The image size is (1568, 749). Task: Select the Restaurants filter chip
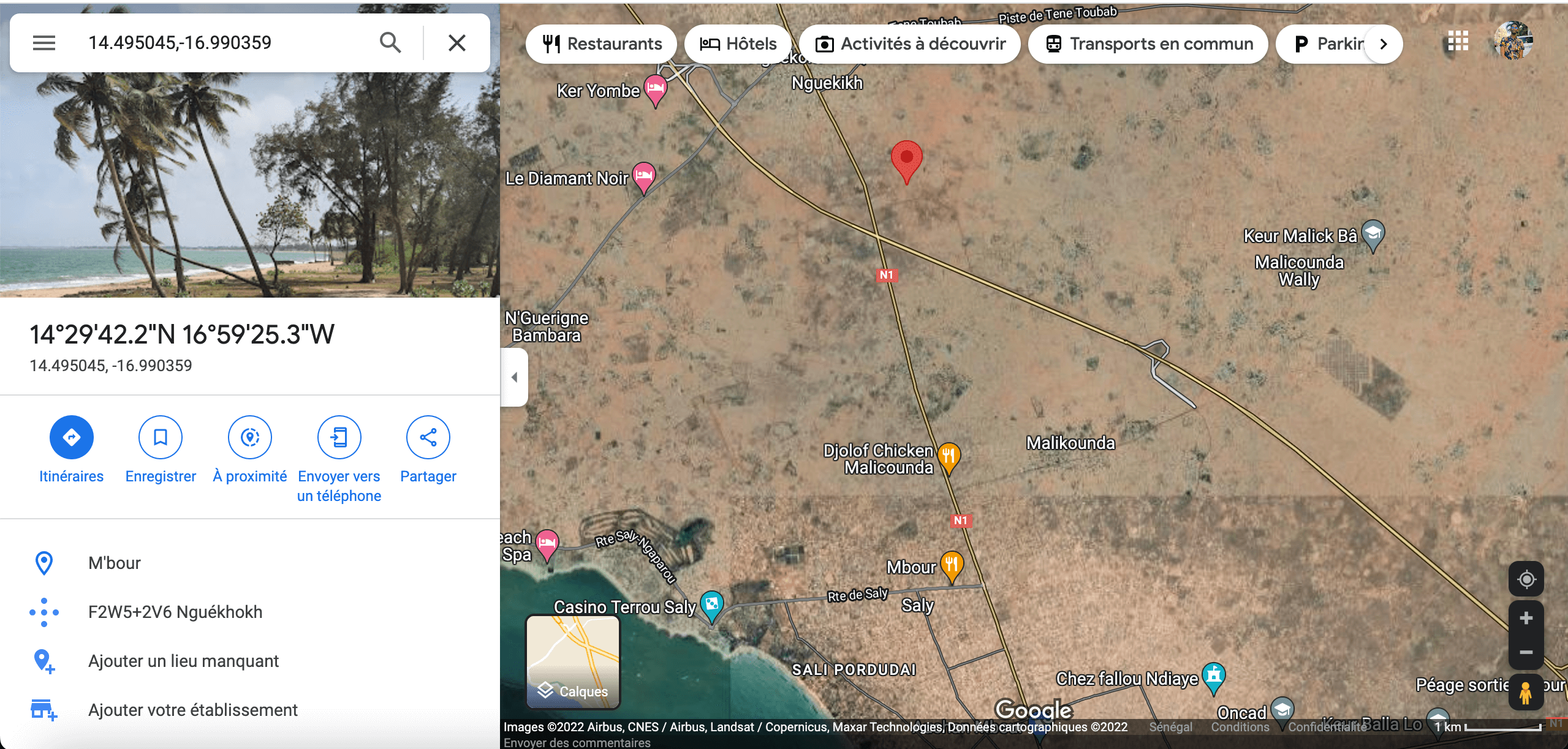pyautogui.click(x=602, y=44)
